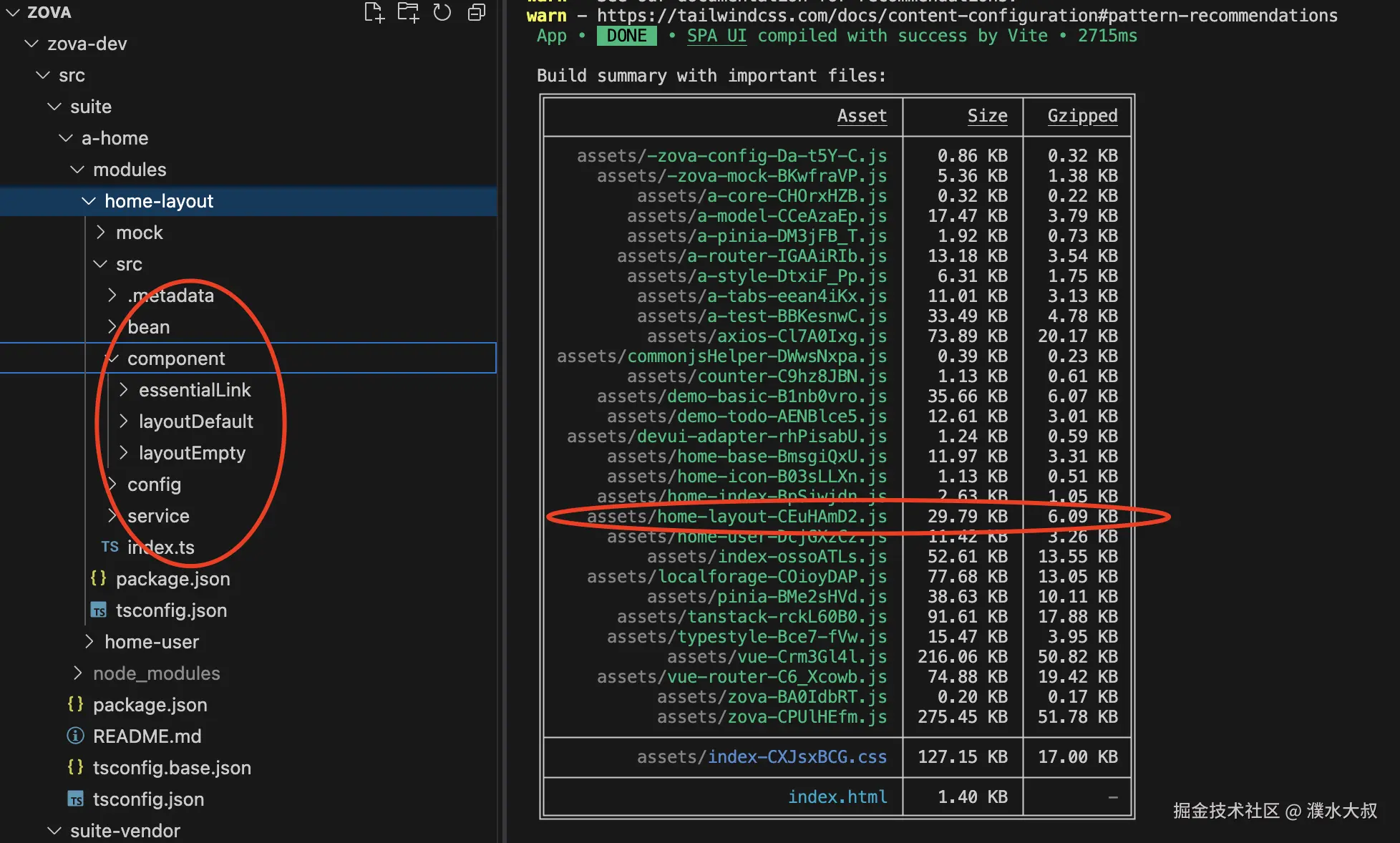Select the home-layout folder row
The image size is (1400, 843).
(159, 201)
